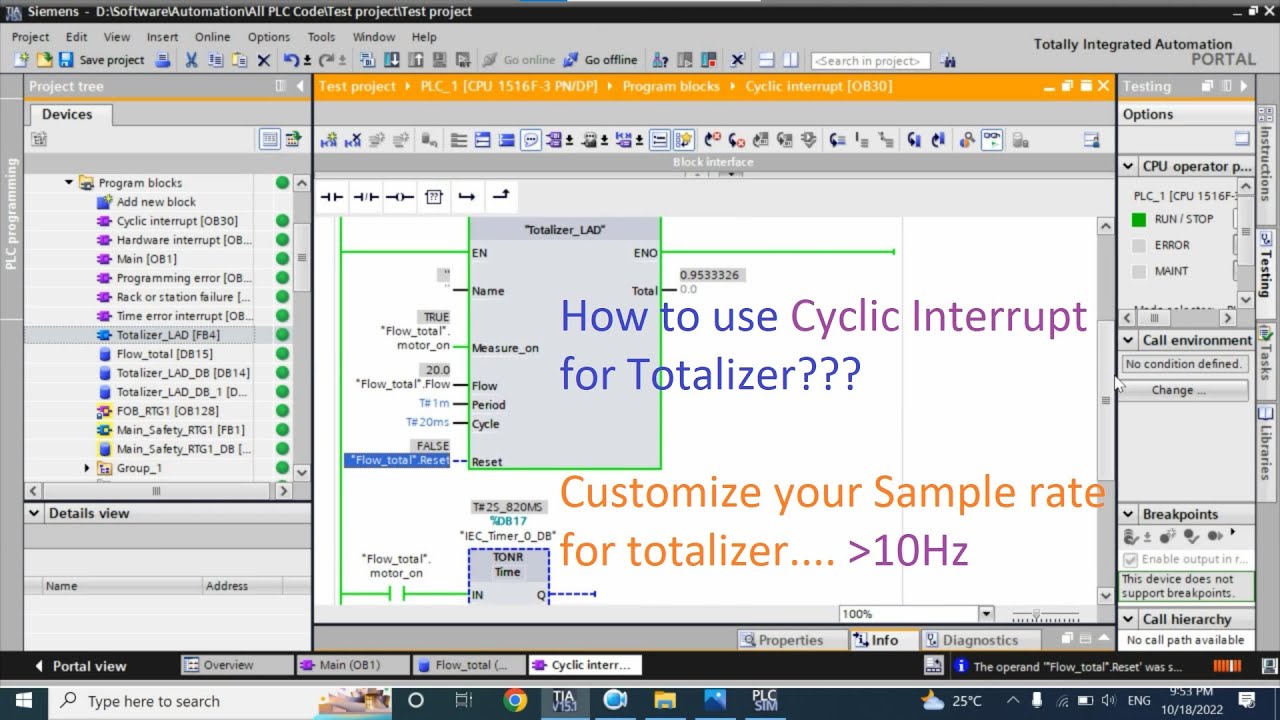Collapse the CPU operator panel section

click(x=1129, y=166)
